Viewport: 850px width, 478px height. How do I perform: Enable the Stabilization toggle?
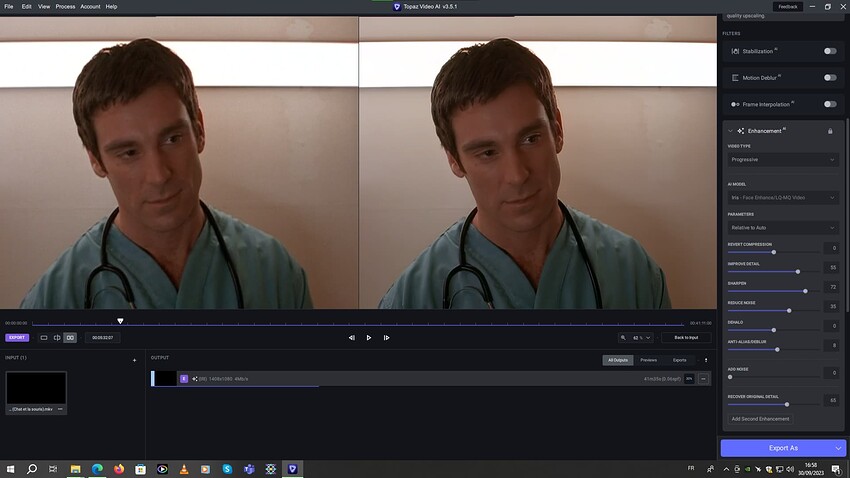pyautogui.click(x=830, y=51)
